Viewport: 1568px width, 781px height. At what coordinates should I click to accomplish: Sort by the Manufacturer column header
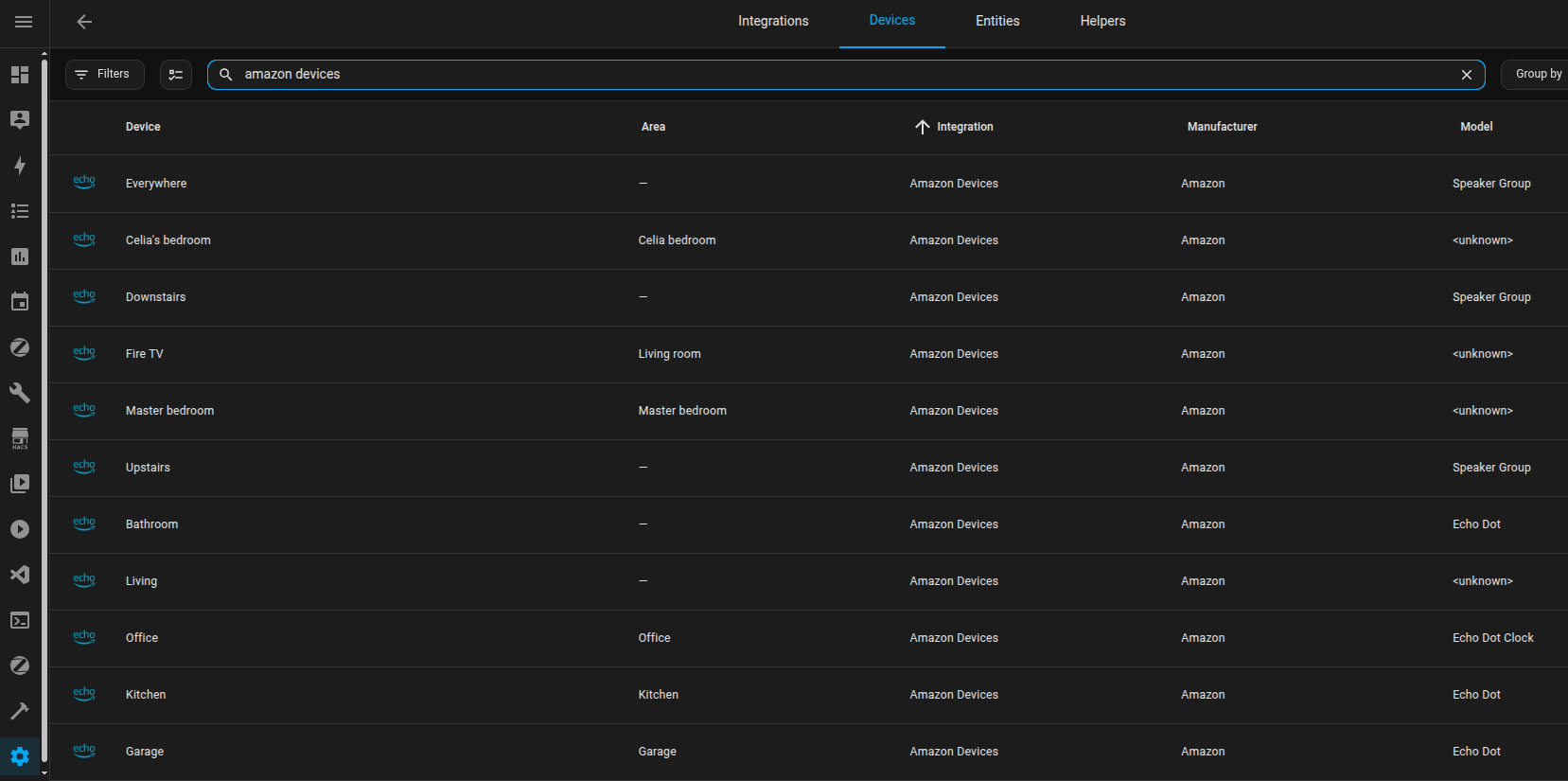(x=1222, y=127)
